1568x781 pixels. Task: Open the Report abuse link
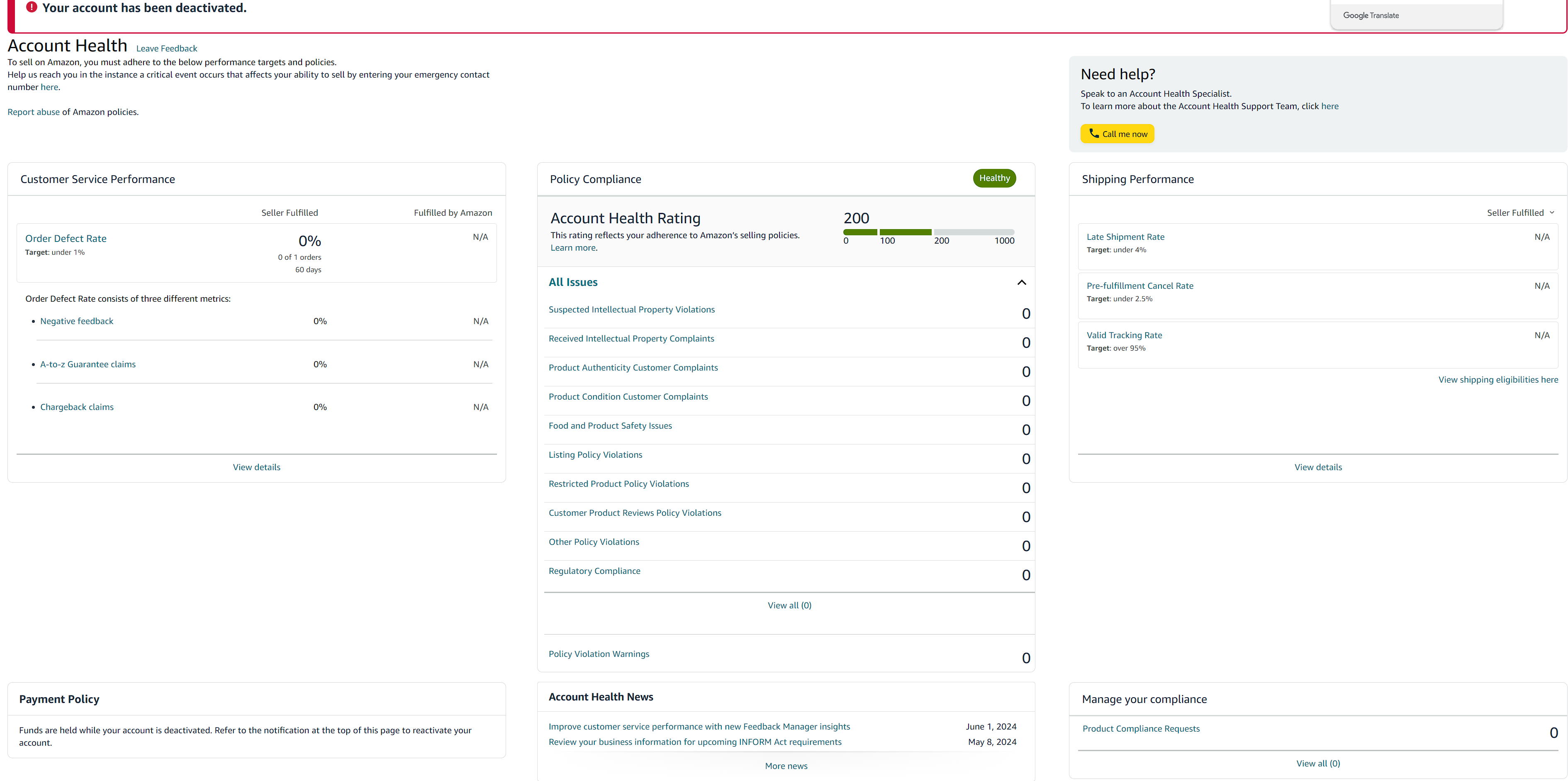pyautogui.click(x=34, y=112)
